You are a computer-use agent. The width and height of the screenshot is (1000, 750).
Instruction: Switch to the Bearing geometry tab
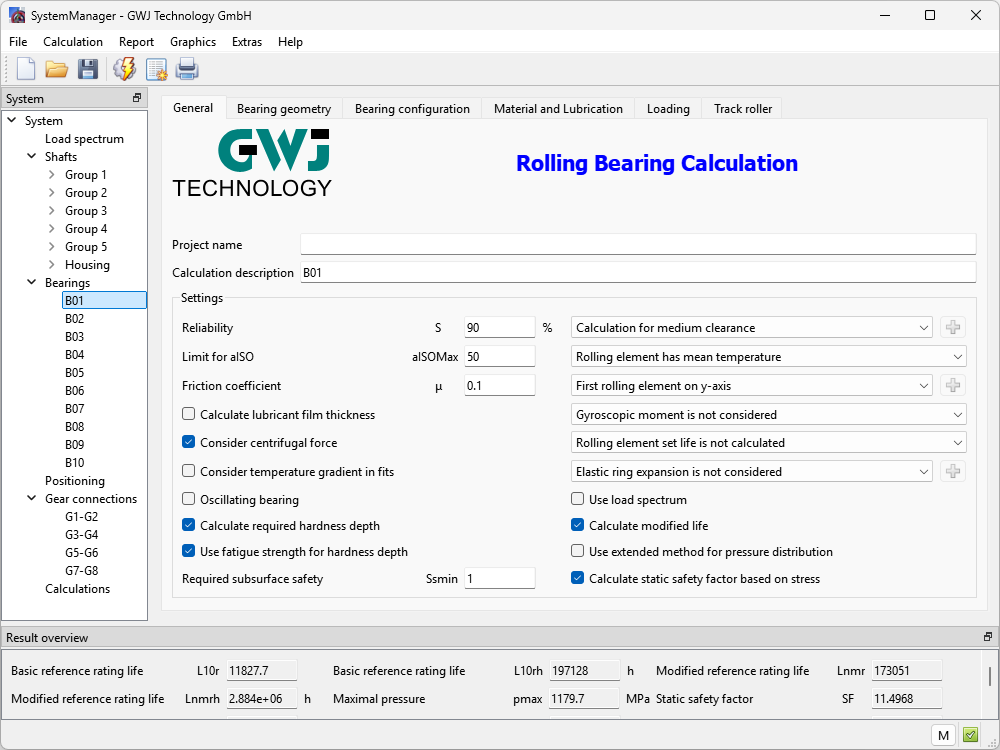click(x=283, y=109)
